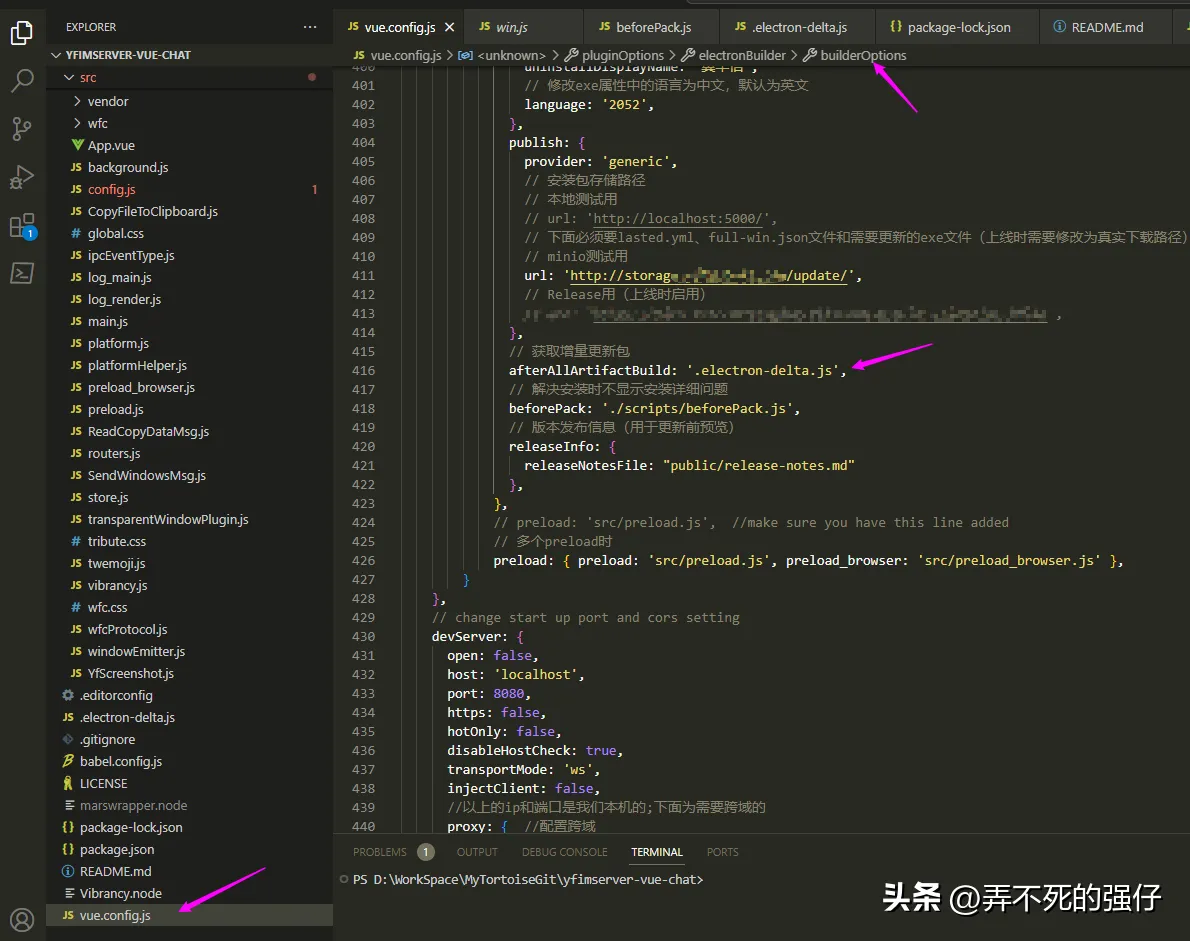Open App.vue in explorer
The image size is (1190, 941).
(190, 145)
